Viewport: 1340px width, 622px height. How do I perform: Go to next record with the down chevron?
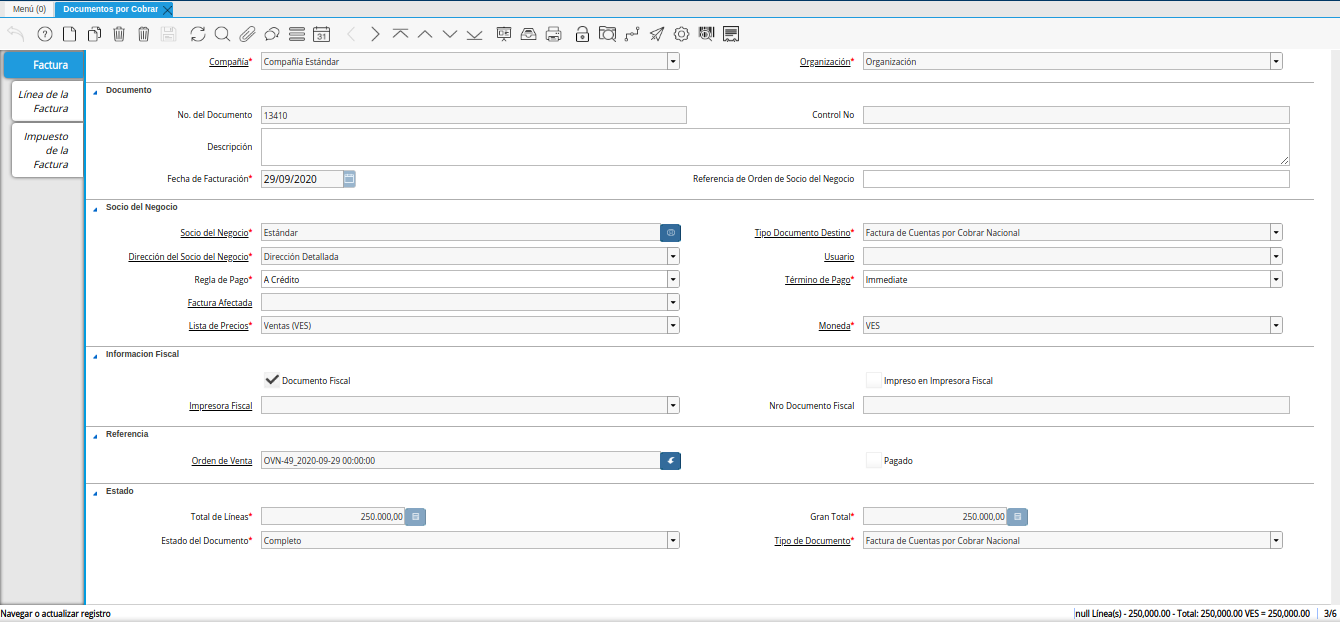click(449, 34)
